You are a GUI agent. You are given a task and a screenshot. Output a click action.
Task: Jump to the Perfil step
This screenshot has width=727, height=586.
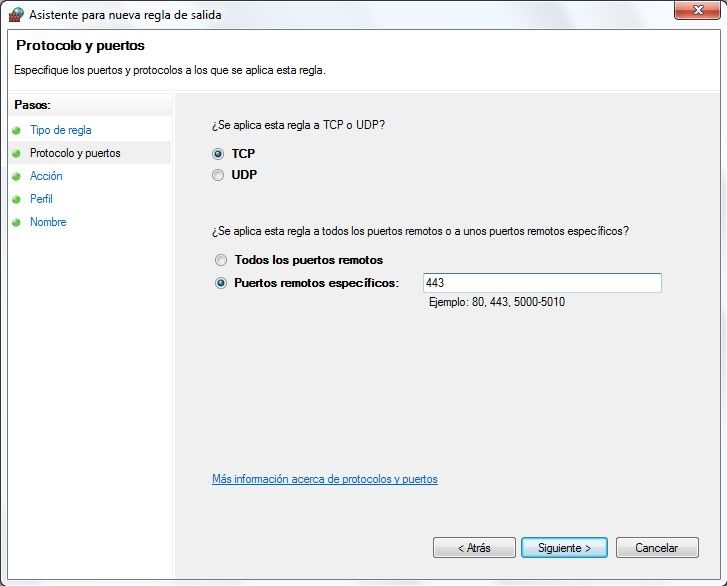[x=41, y=199]
